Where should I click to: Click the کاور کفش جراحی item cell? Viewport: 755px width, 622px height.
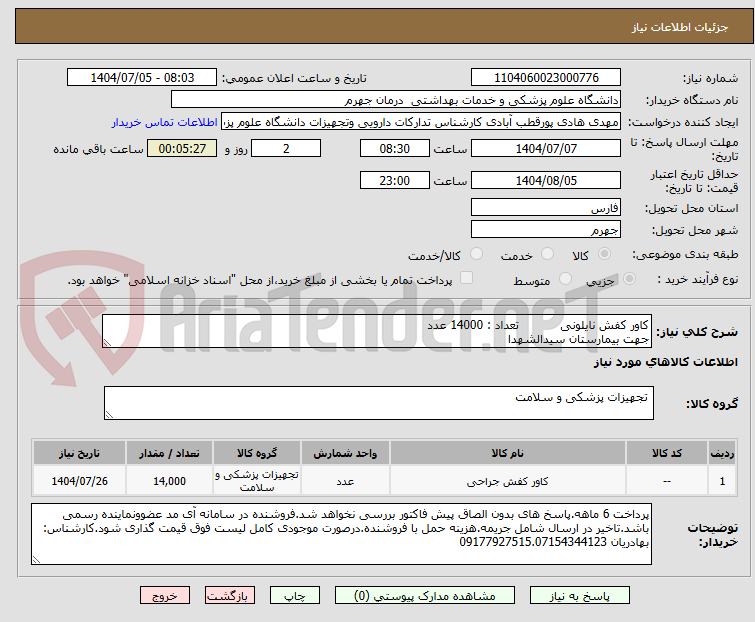click(x=508, y=481)
